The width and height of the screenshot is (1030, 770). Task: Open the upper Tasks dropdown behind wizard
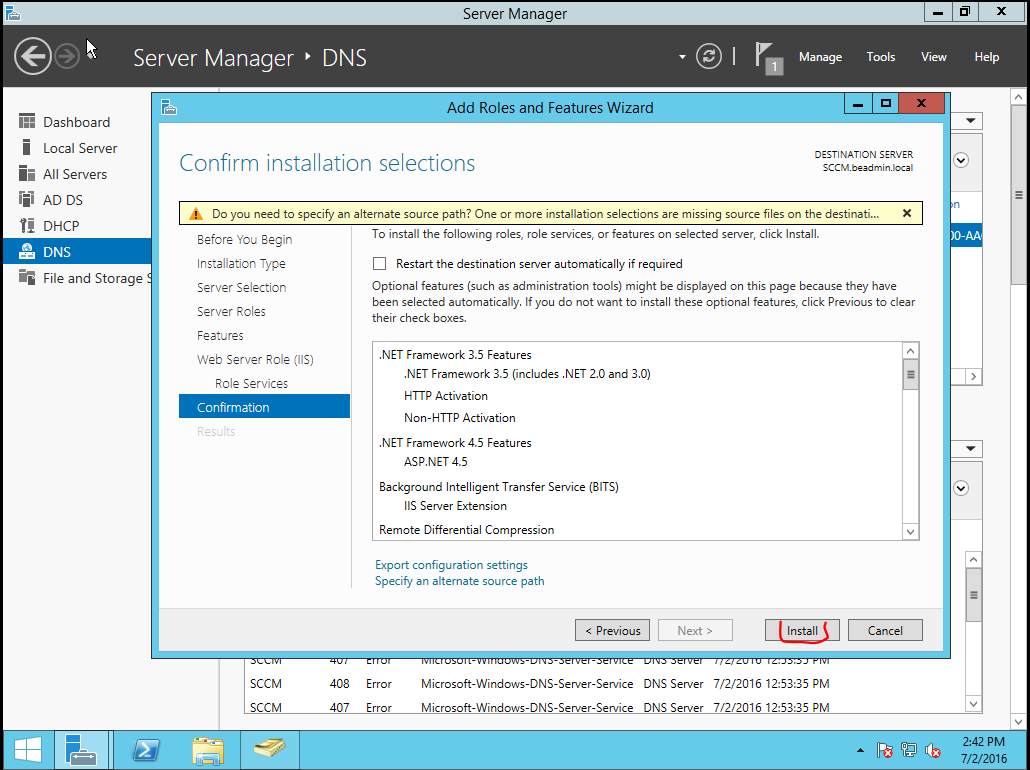pos(970,122)
